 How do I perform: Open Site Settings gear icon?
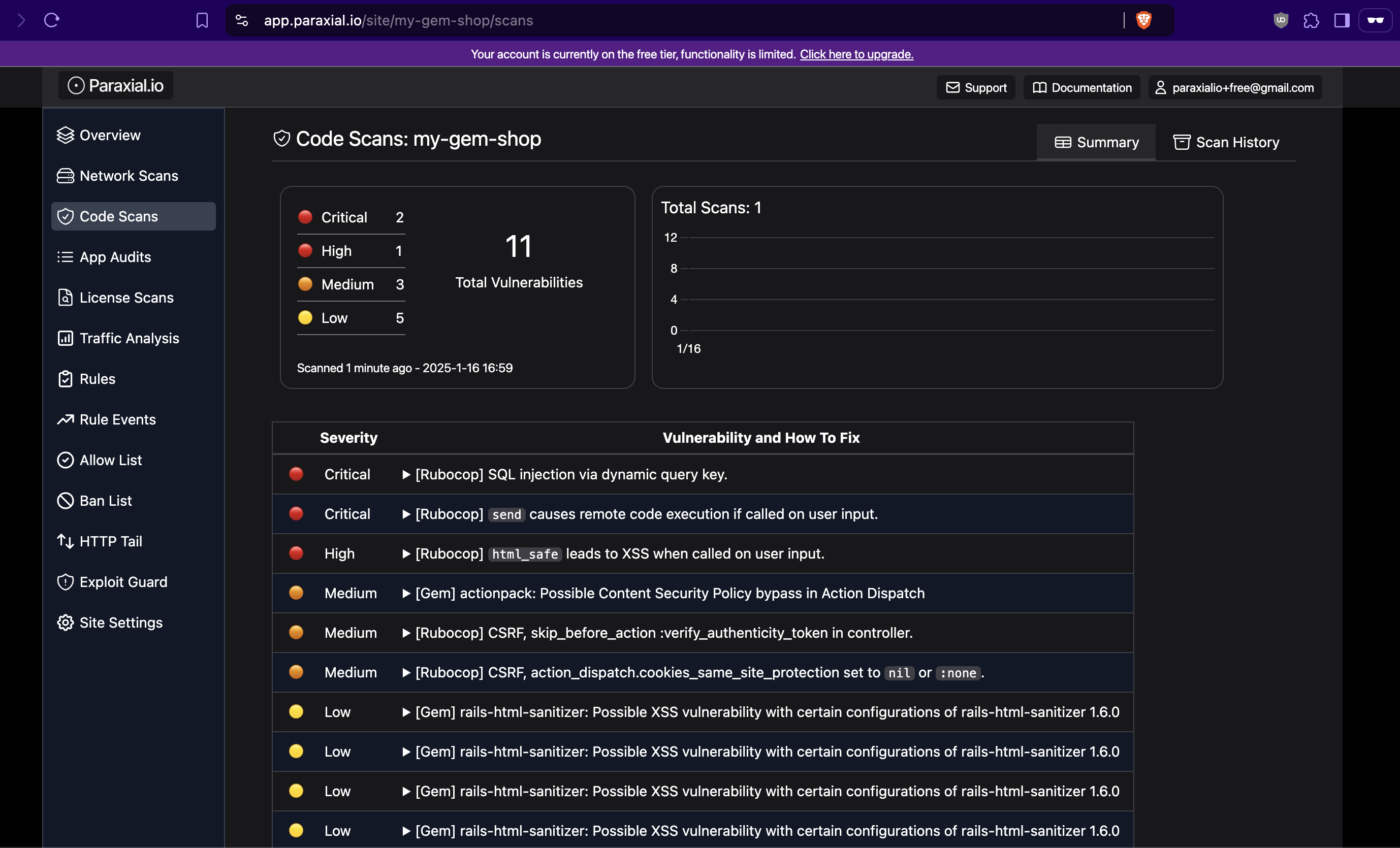coord(66,623)
